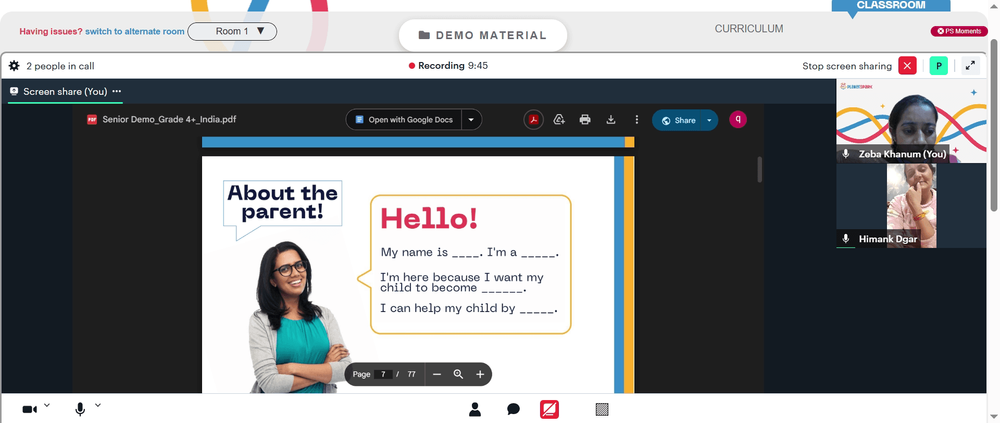Screen dimensions: 1000x423
Task: Open the Room 1 dropdown
Action: tap(232, 31)
